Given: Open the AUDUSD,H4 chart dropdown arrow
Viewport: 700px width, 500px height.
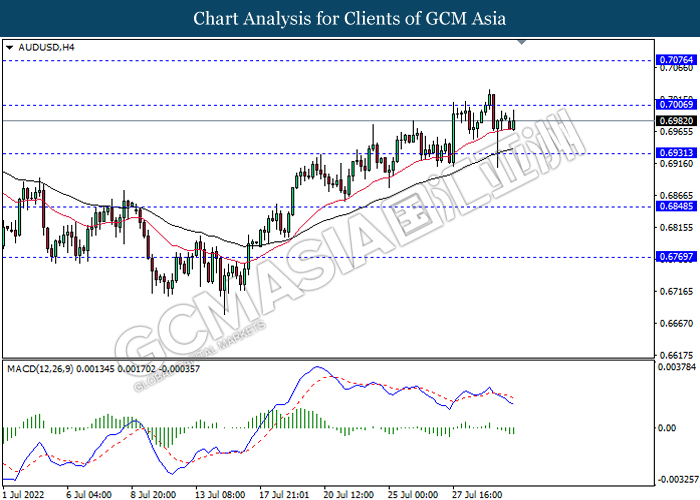Looking at the screenshot, I should coord(9,47).
